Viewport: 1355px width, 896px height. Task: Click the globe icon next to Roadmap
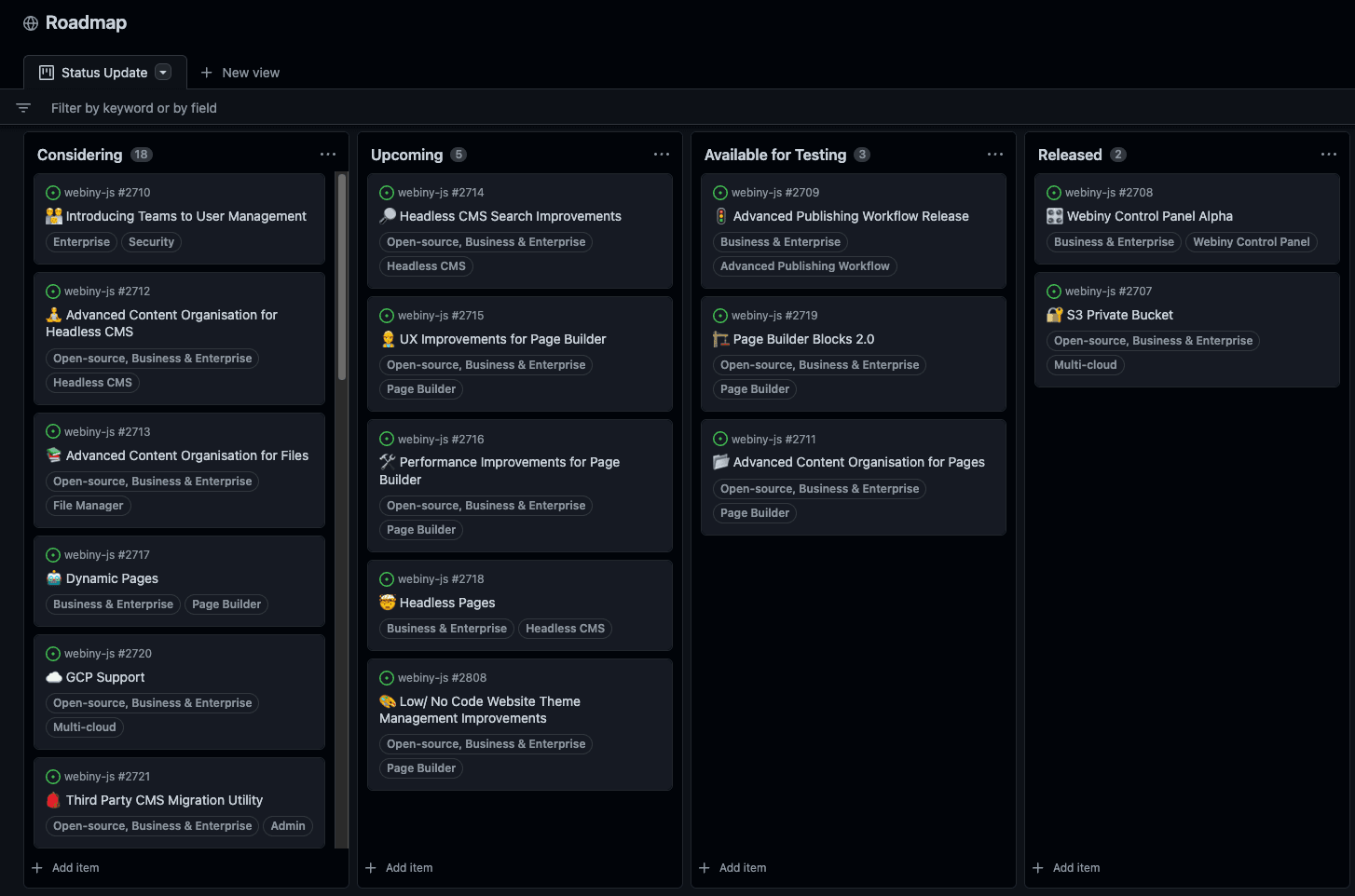point(31,23)
